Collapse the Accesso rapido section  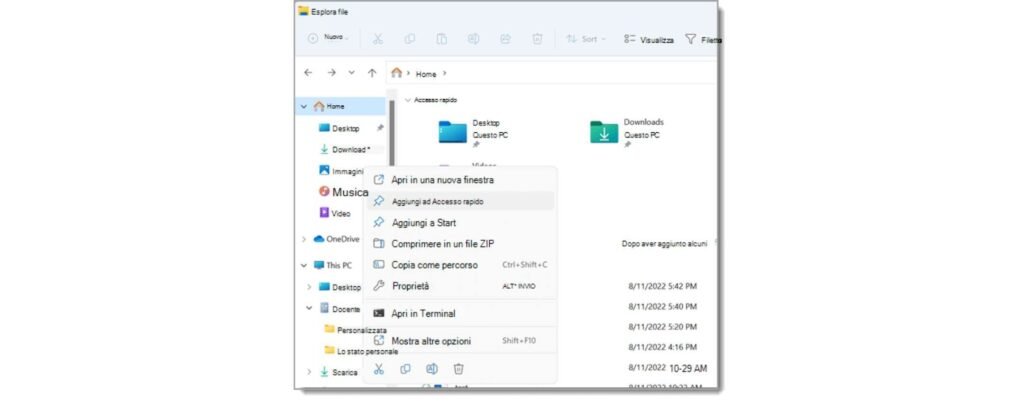point(408,100)
